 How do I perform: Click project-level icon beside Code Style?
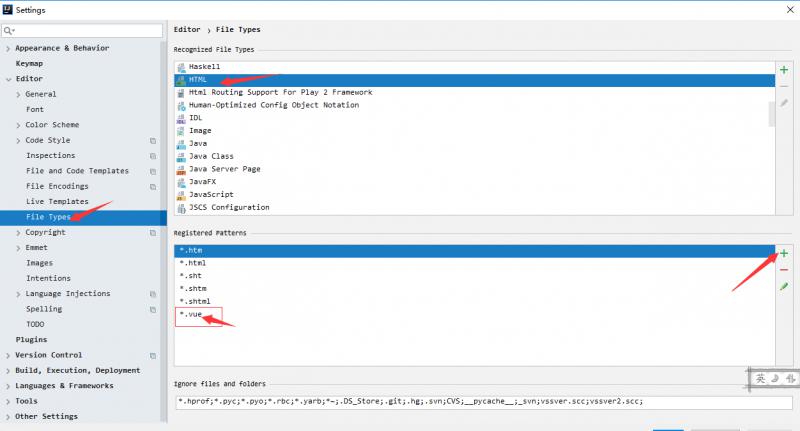point(153,141)
